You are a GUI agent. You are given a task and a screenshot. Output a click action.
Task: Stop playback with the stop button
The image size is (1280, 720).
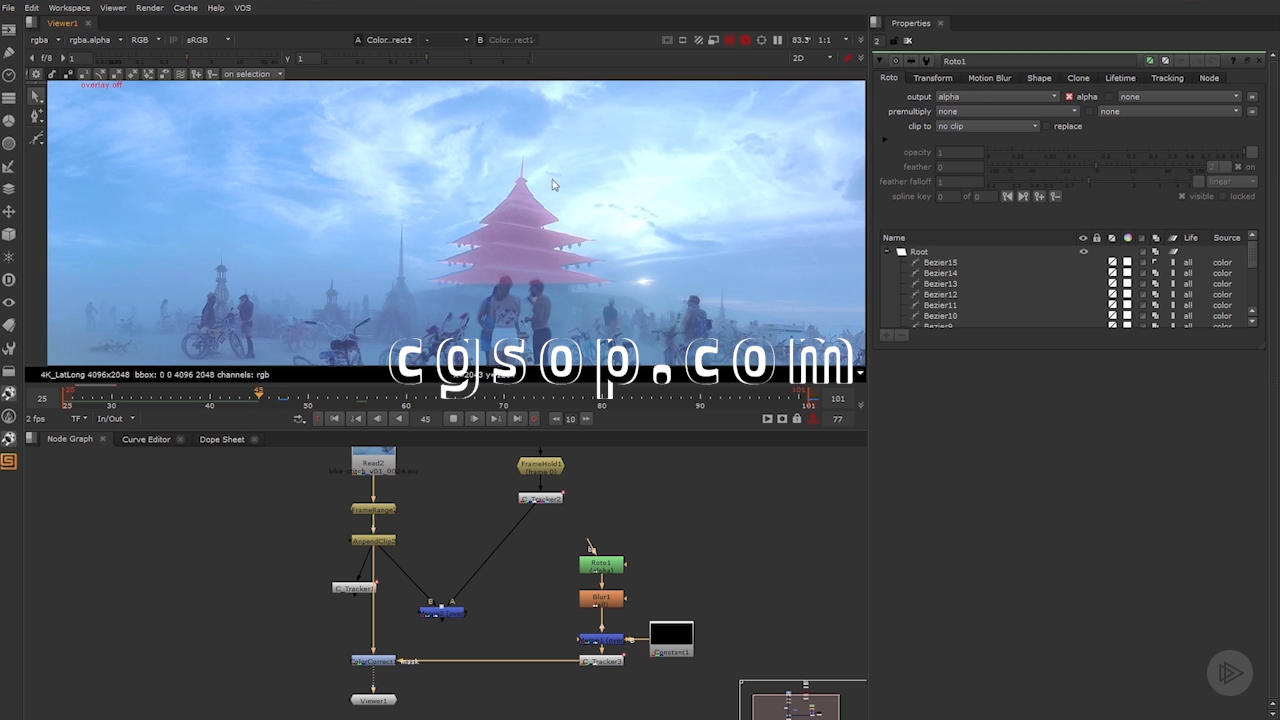(x=453, y=419)
